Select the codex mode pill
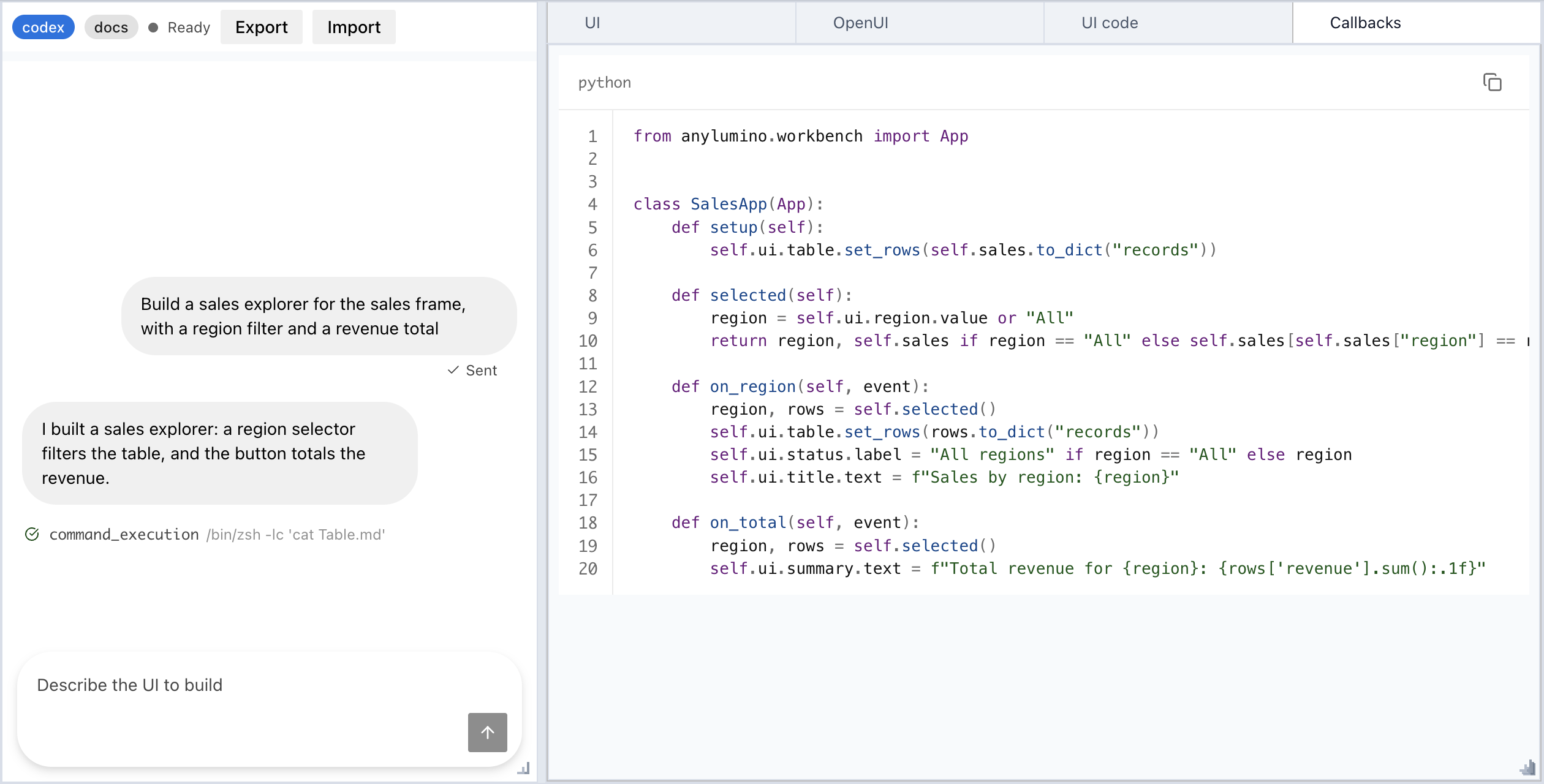This screenshot has height=784, width=1544. [x=43, y=27]
